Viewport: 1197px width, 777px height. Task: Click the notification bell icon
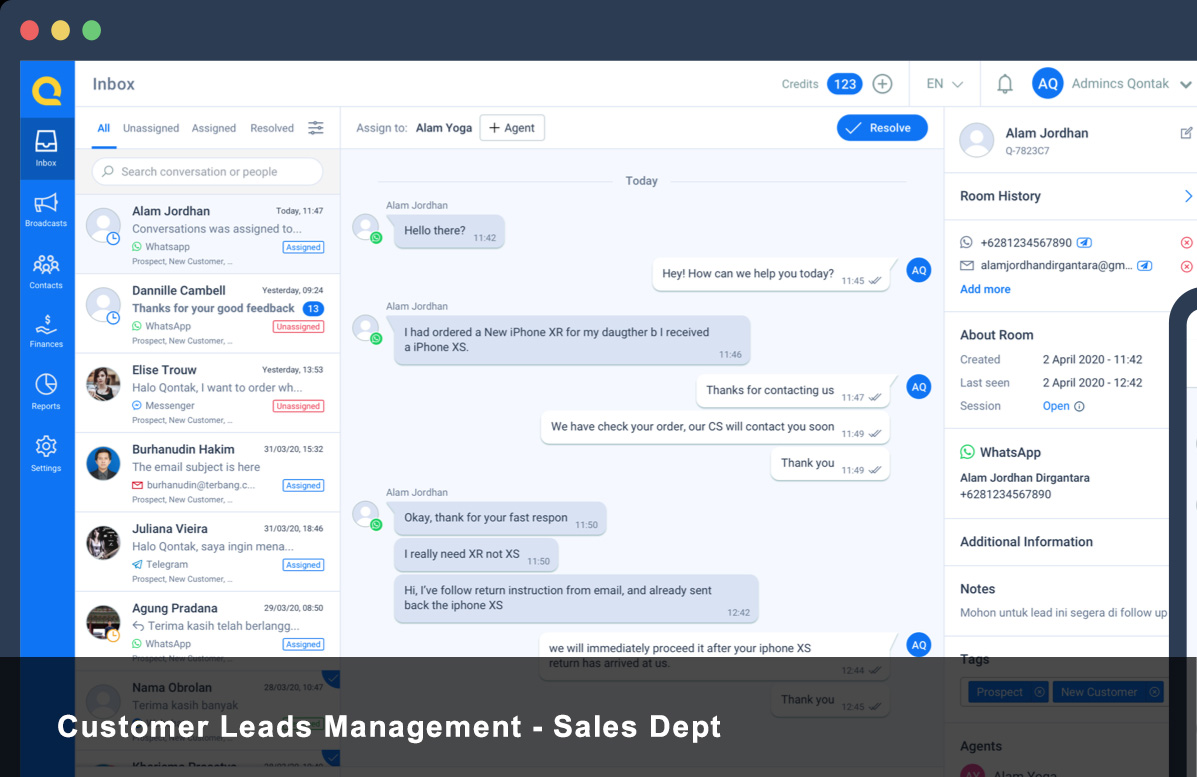pos(1005,84)
